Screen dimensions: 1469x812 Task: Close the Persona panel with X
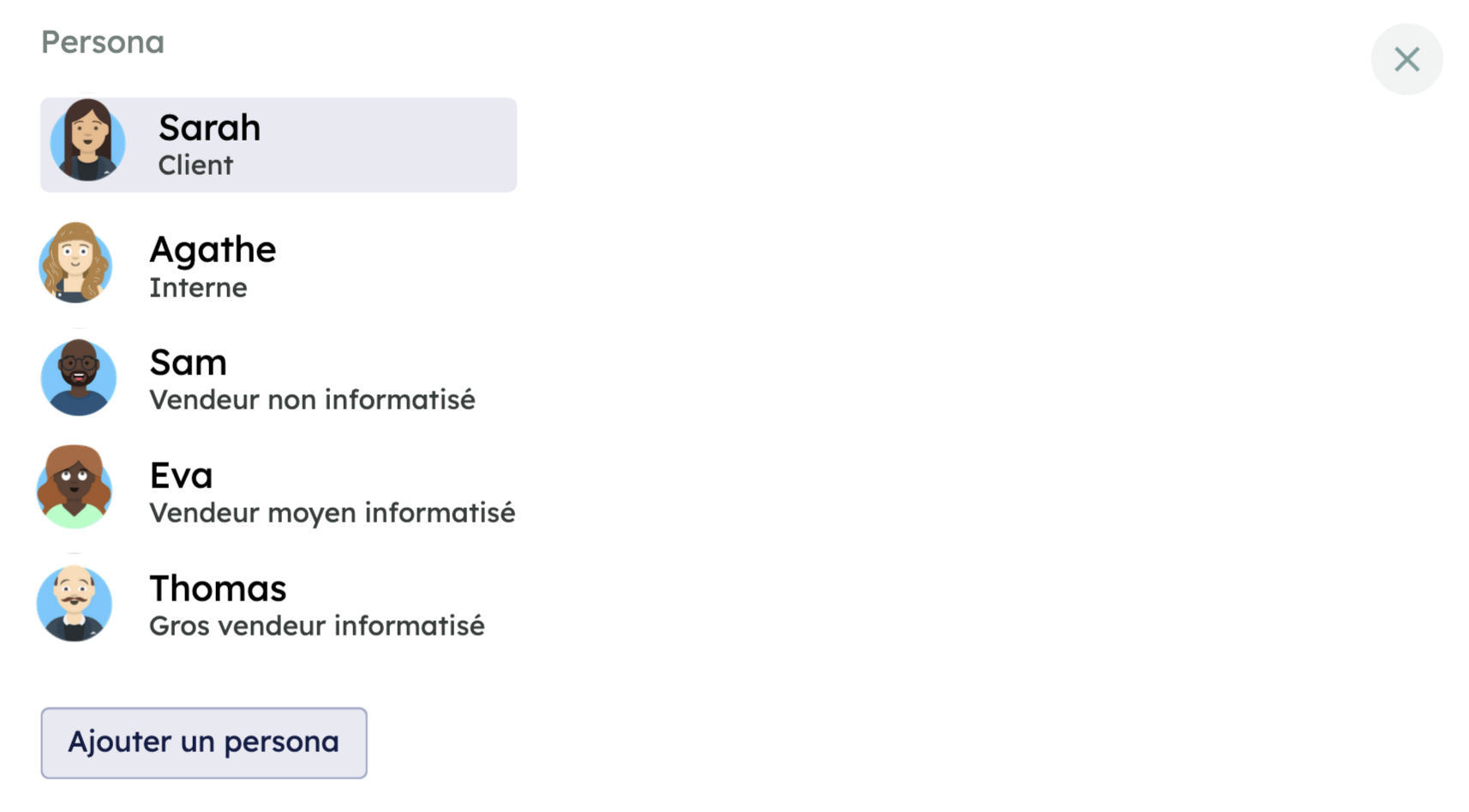pos(1406,59)
